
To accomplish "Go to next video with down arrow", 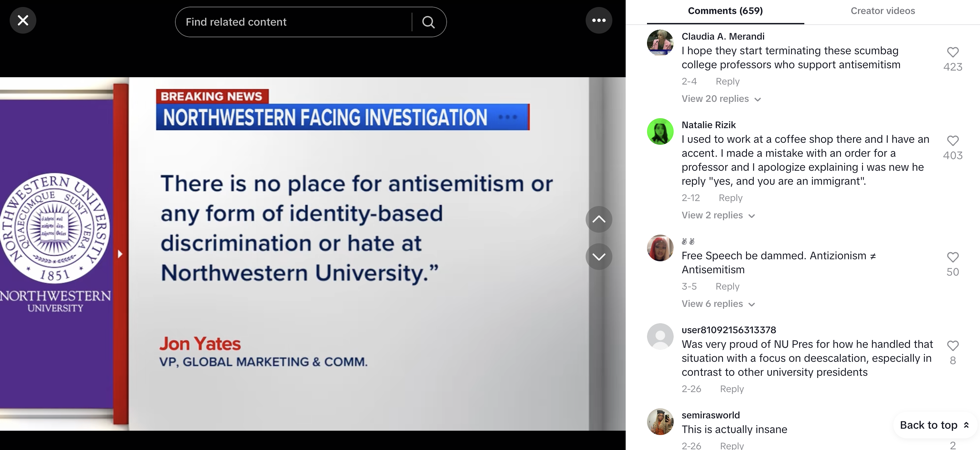I will coord(598,257).
